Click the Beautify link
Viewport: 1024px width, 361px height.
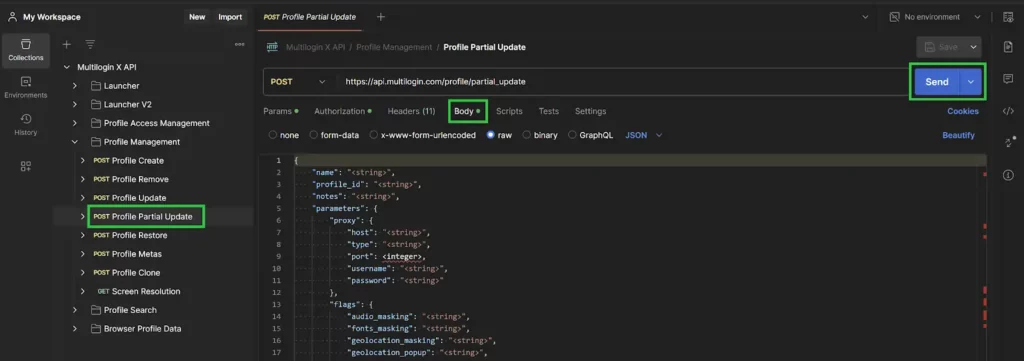(958, 135)
